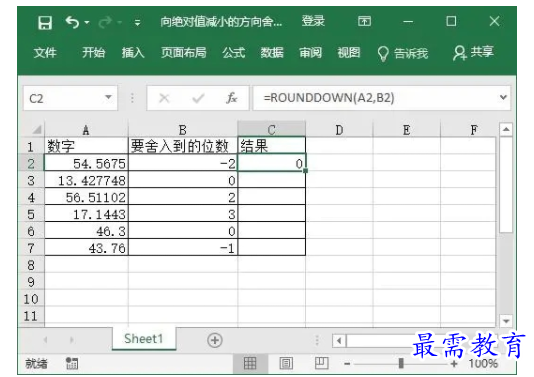
Task: Click cell containing 46.3
Action: tap(86, 231)
